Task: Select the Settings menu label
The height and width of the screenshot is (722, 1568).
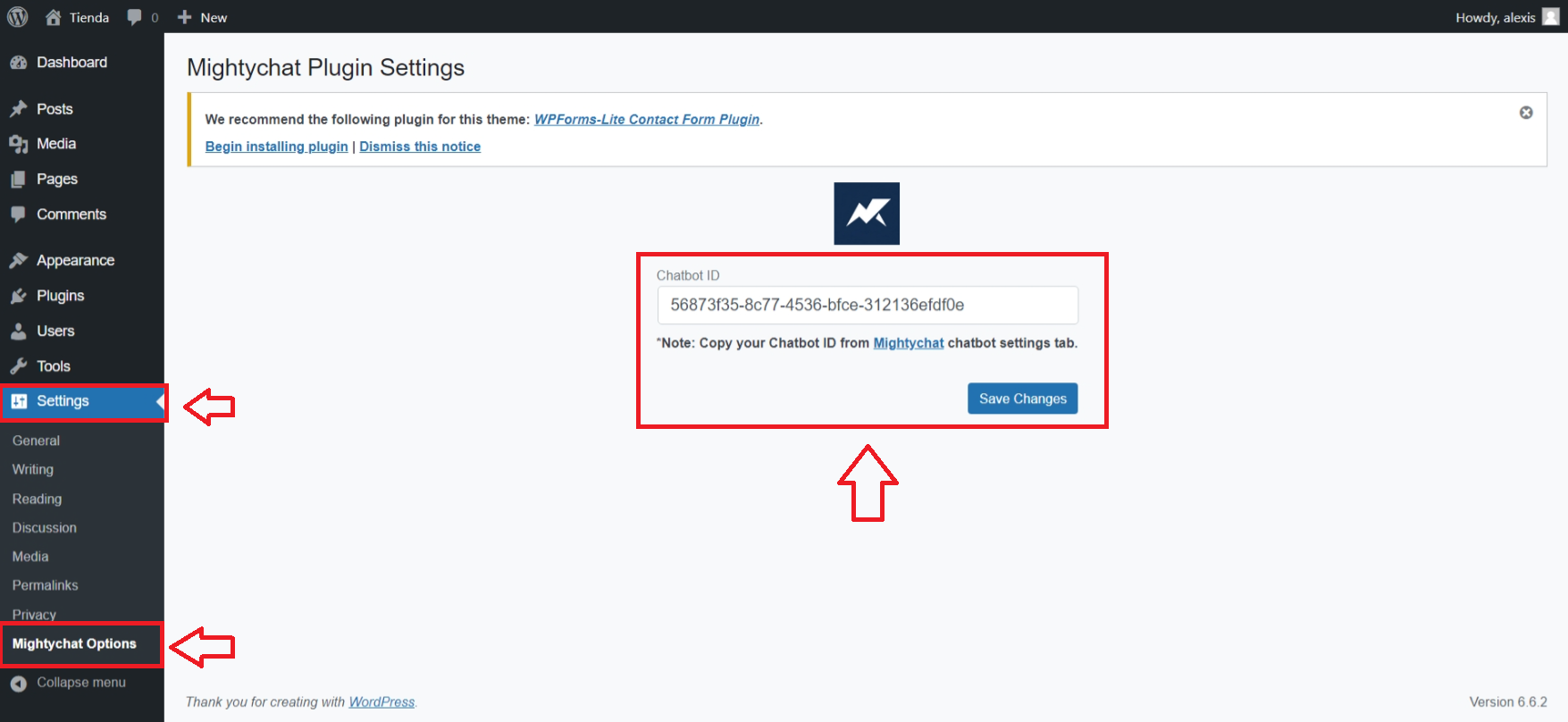Action: pyautogui.click(x=63, y=401)
